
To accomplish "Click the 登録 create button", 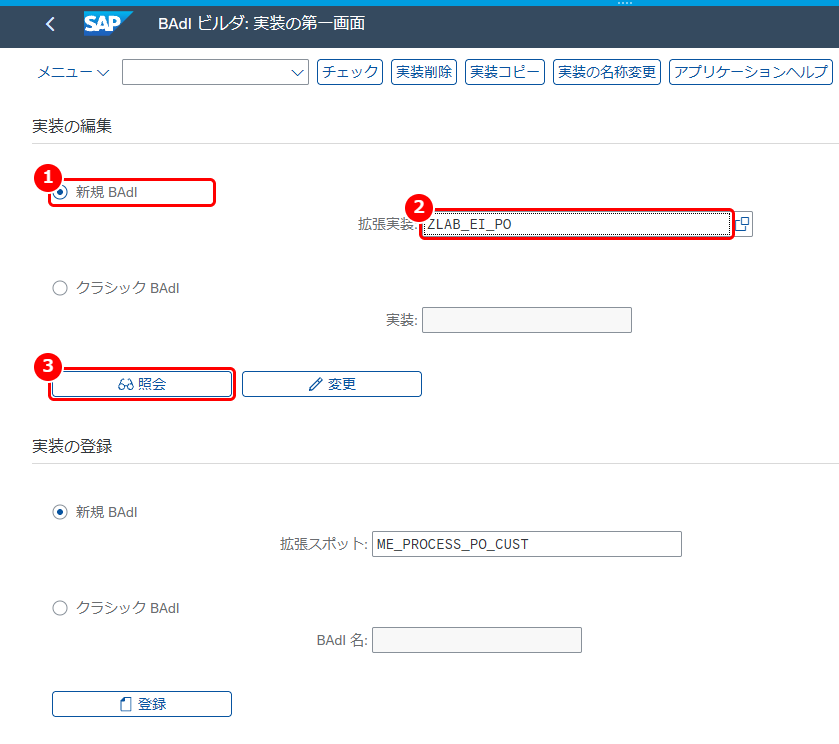I will [x=142, y=704].
